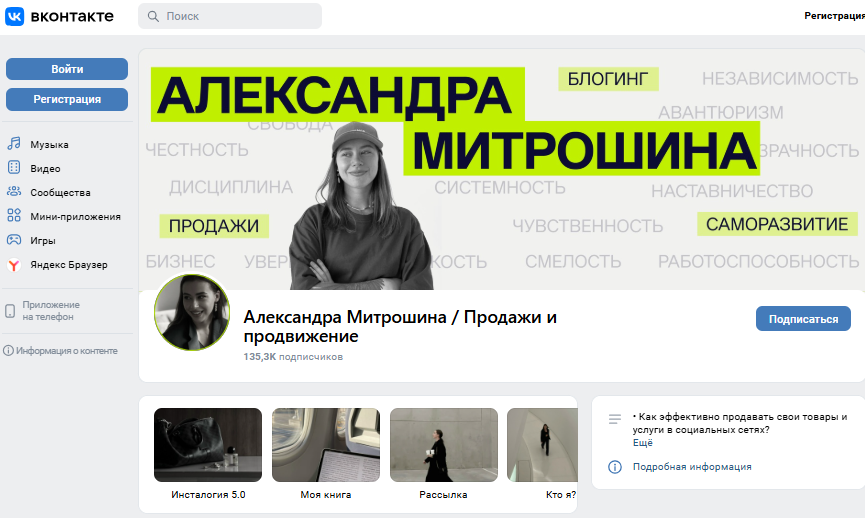Click the VK logo icon
Viewport: 865px width, 518px height.
pos(14,17)
